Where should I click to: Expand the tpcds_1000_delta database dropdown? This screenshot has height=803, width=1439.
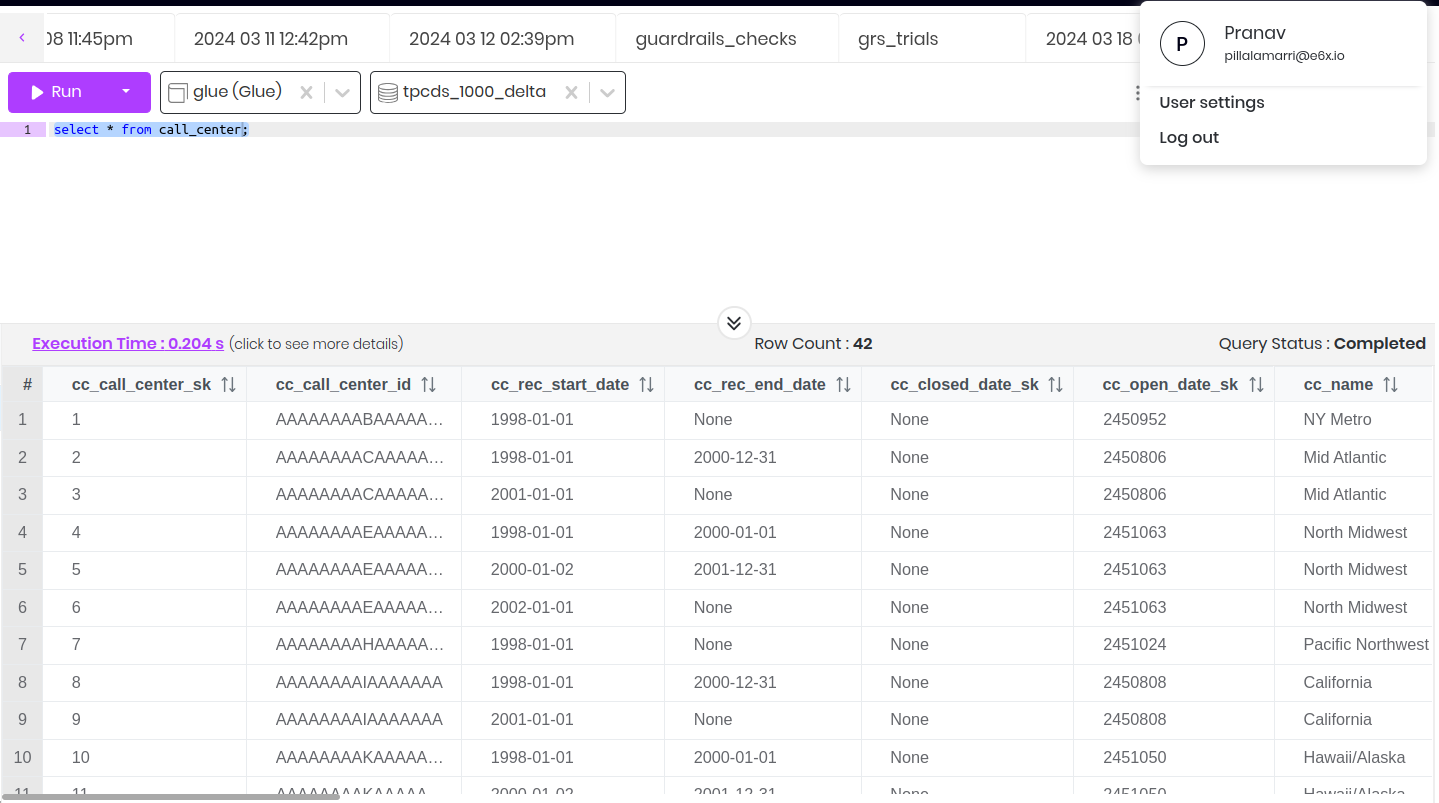607,93
